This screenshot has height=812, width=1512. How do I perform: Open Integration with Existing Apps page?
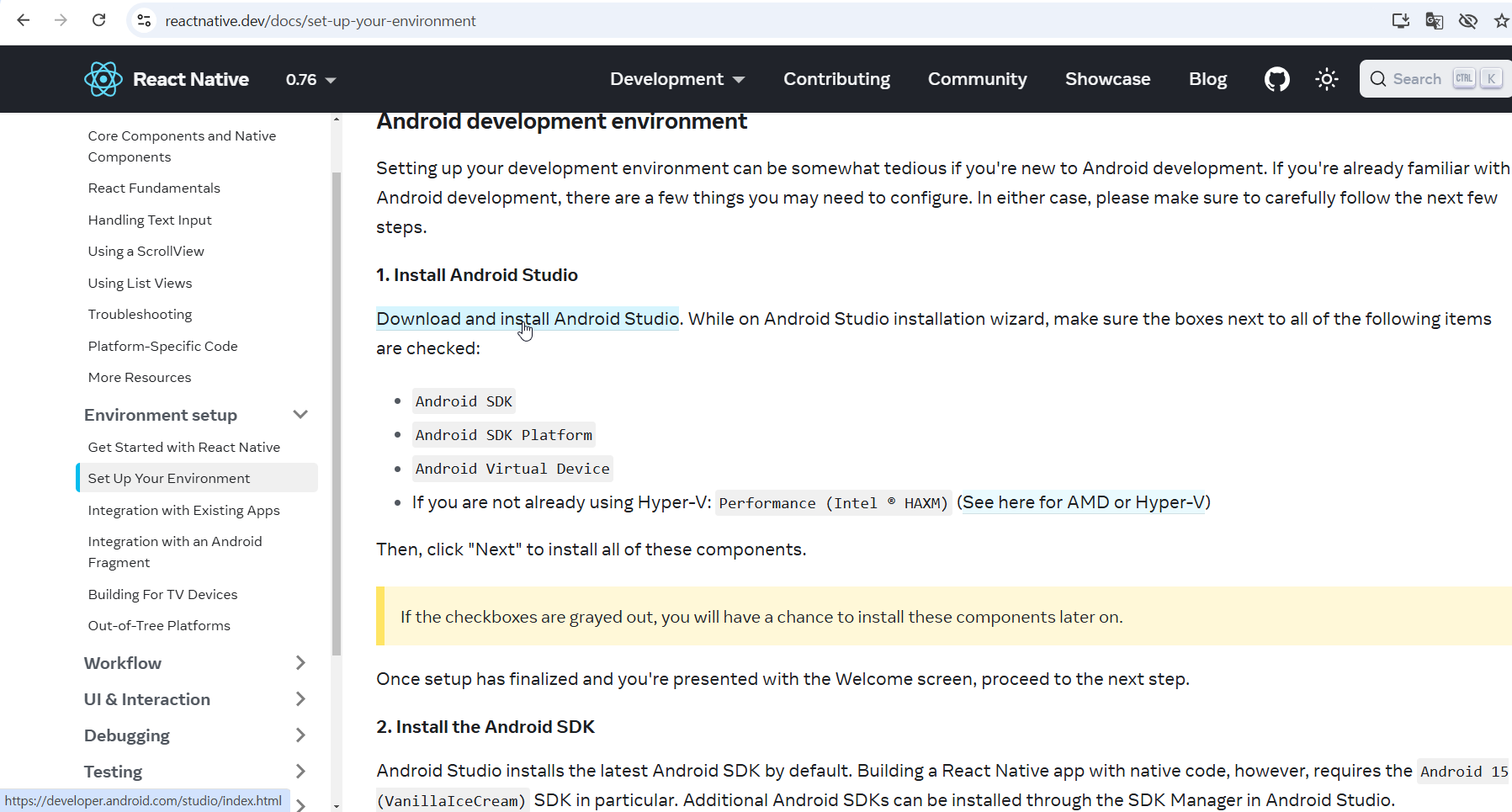(x=183, y=510)
